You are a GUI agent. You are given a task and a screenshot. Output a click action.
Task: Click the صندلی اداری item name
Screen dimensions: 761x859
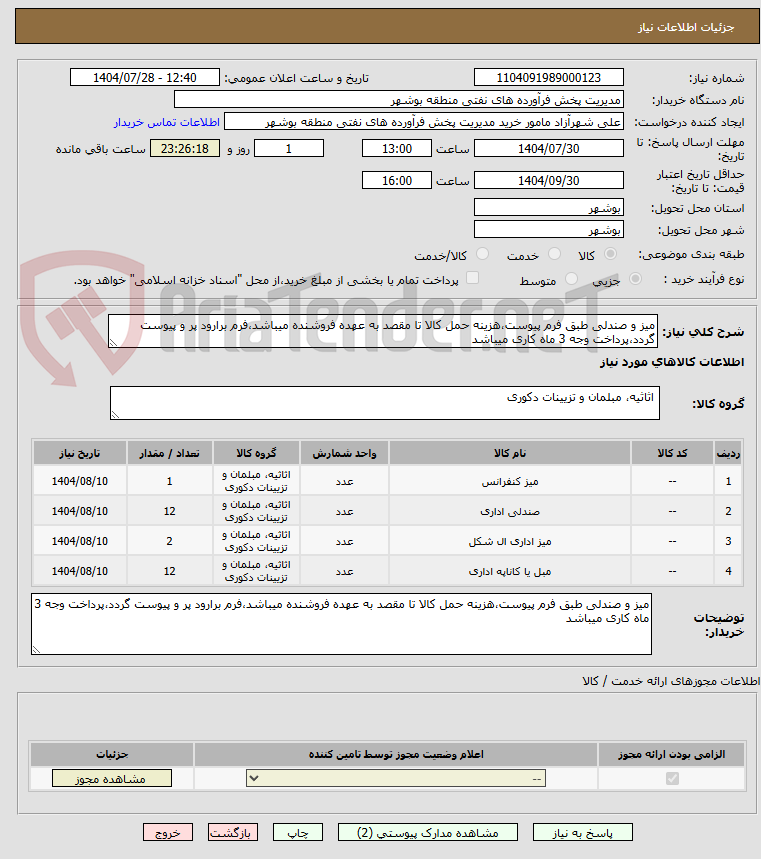[510, 512]
